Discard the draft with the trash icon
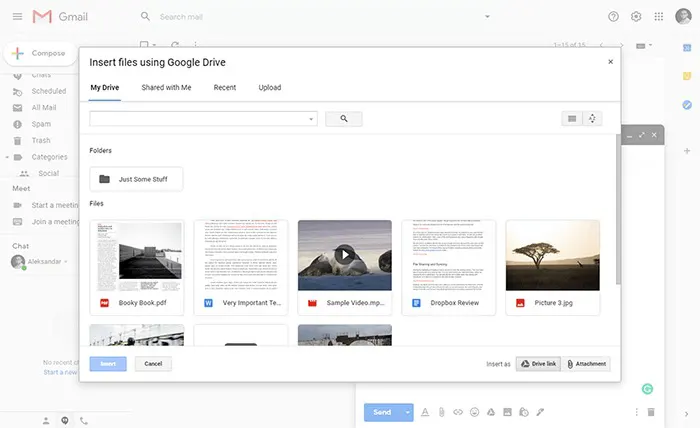Viewport: 700px width, 428px height. tap(651, 412)
